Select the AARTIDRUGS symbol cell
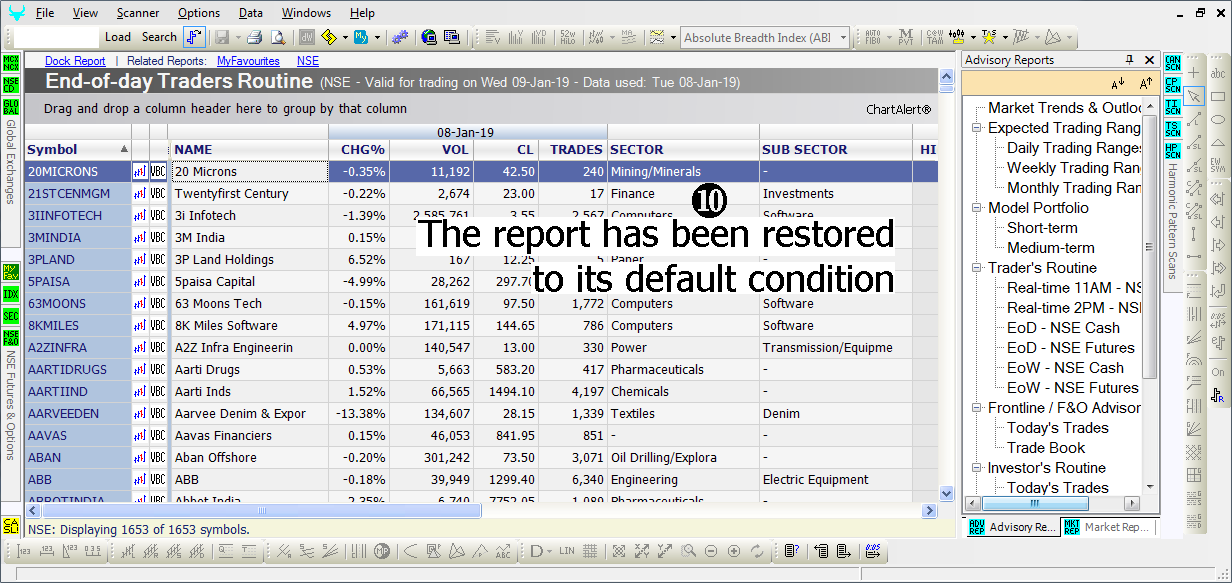The image size is (1232, 583). [78, 370]
